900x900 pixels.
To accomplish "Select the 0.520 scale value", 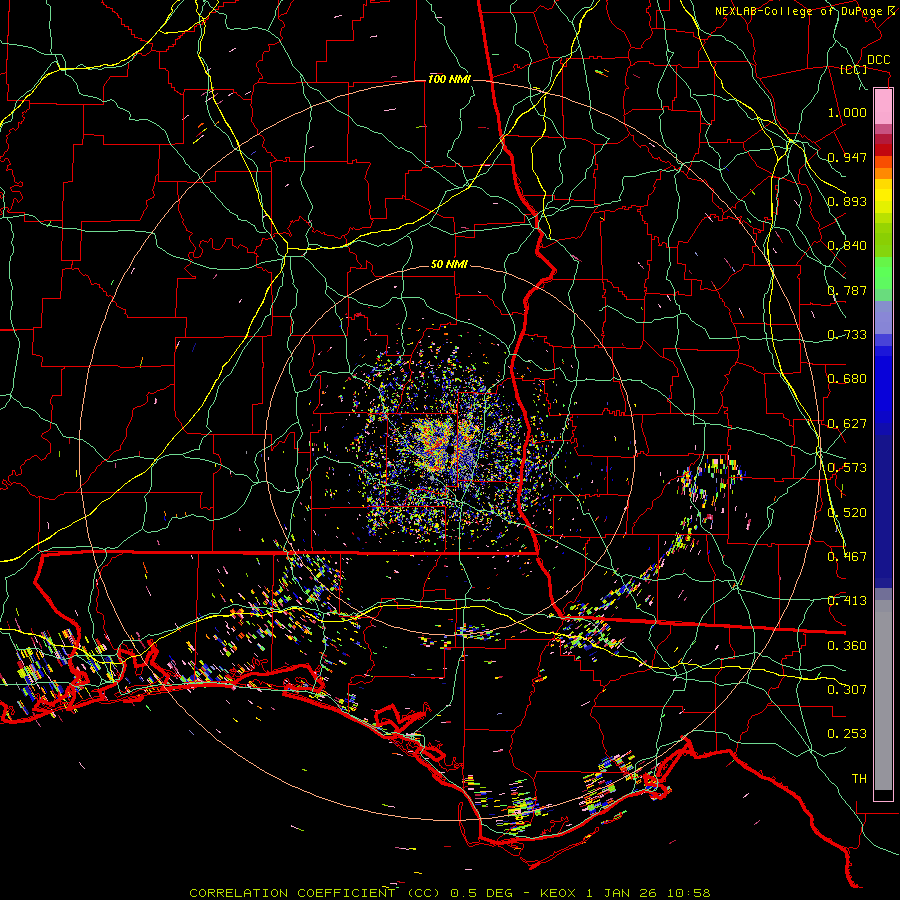I will click(847, 513).
